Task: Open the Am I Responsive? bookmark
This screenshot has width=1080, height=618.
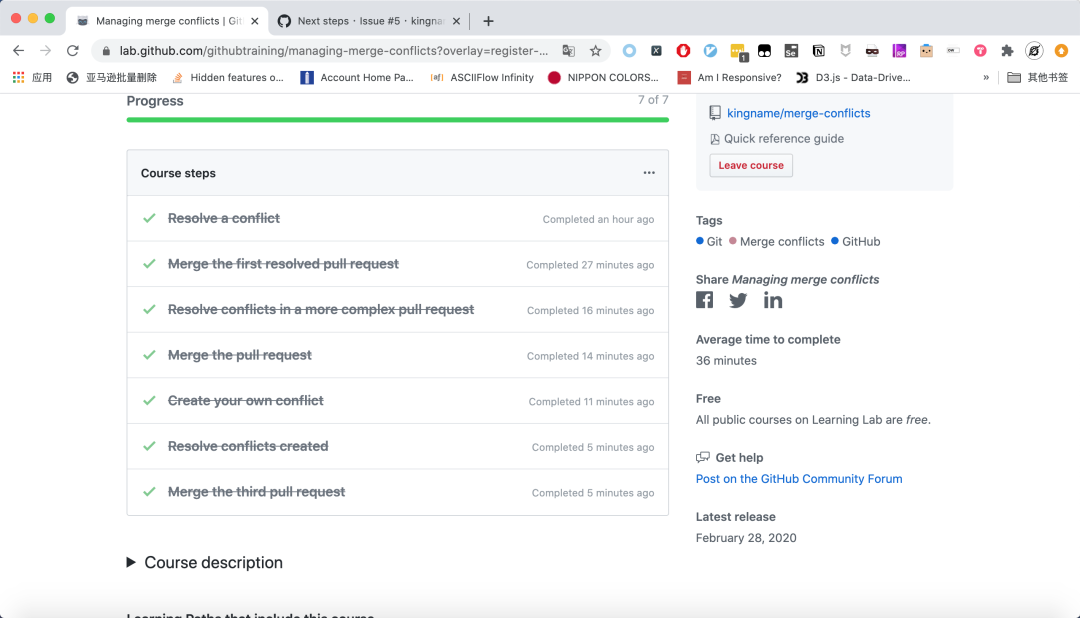Action: tap(729, 77)
